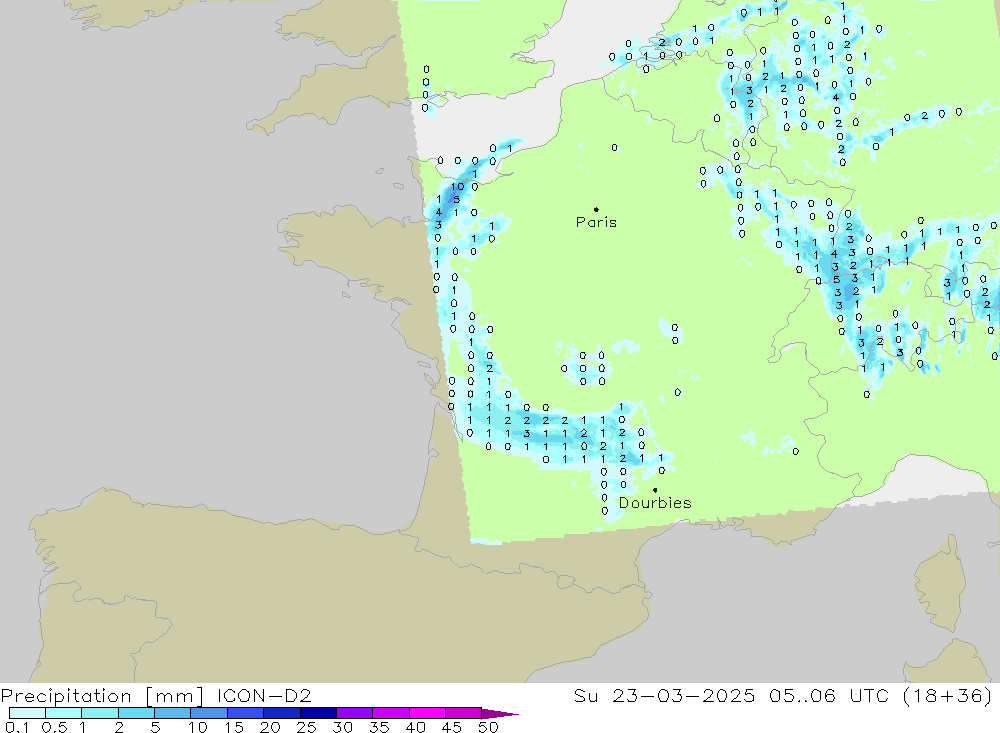The image size is (1000, 733).
Task: Click the '45' legend scale label
Action: [452, 727]
